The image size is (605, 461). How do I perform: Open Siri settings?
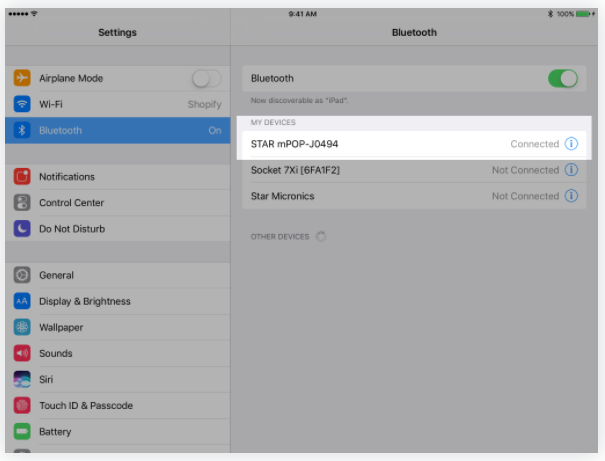click(118, 379)
